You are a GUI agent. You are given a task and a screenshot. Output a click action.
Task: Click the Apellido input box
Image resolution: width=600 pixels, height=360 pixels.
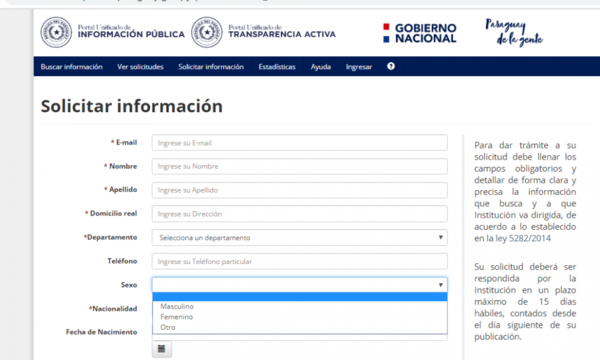pos(299,190)
